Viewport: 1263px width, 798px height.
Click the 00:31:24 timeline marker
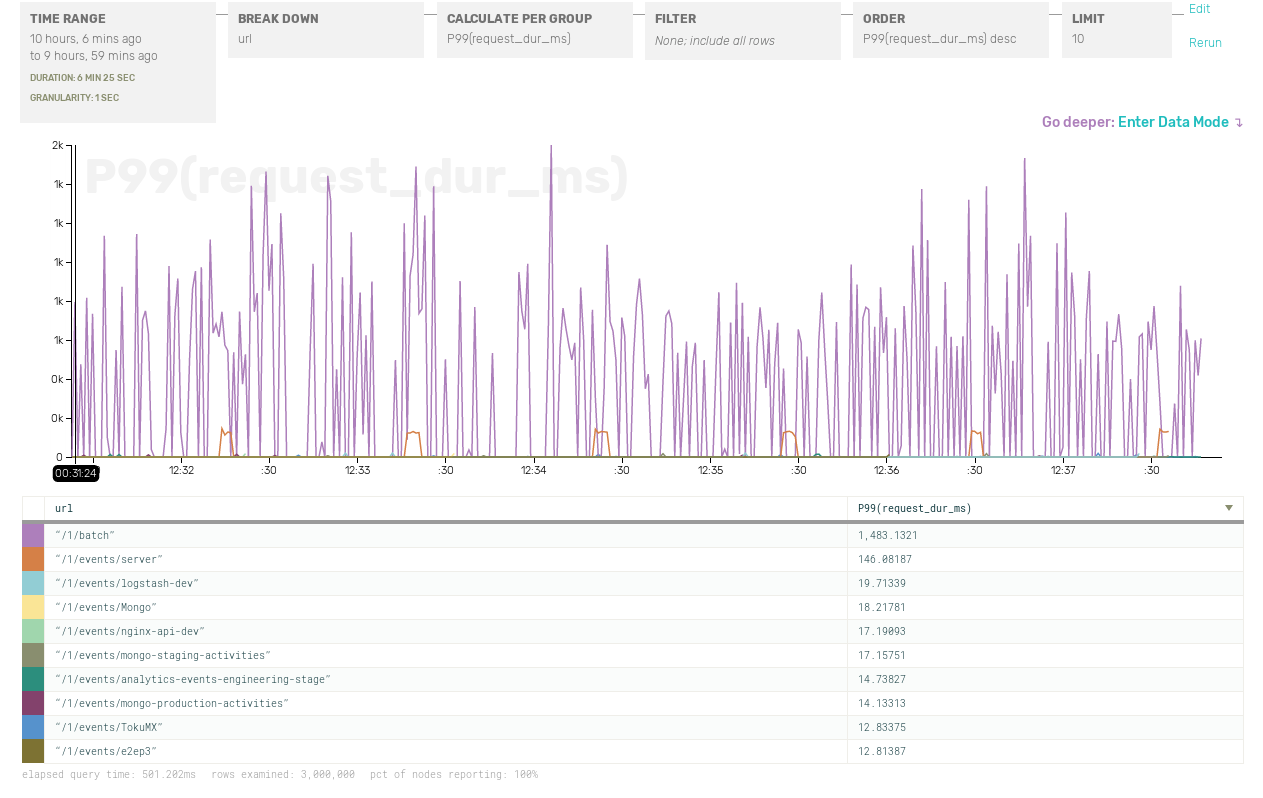(x=76, y=473)
